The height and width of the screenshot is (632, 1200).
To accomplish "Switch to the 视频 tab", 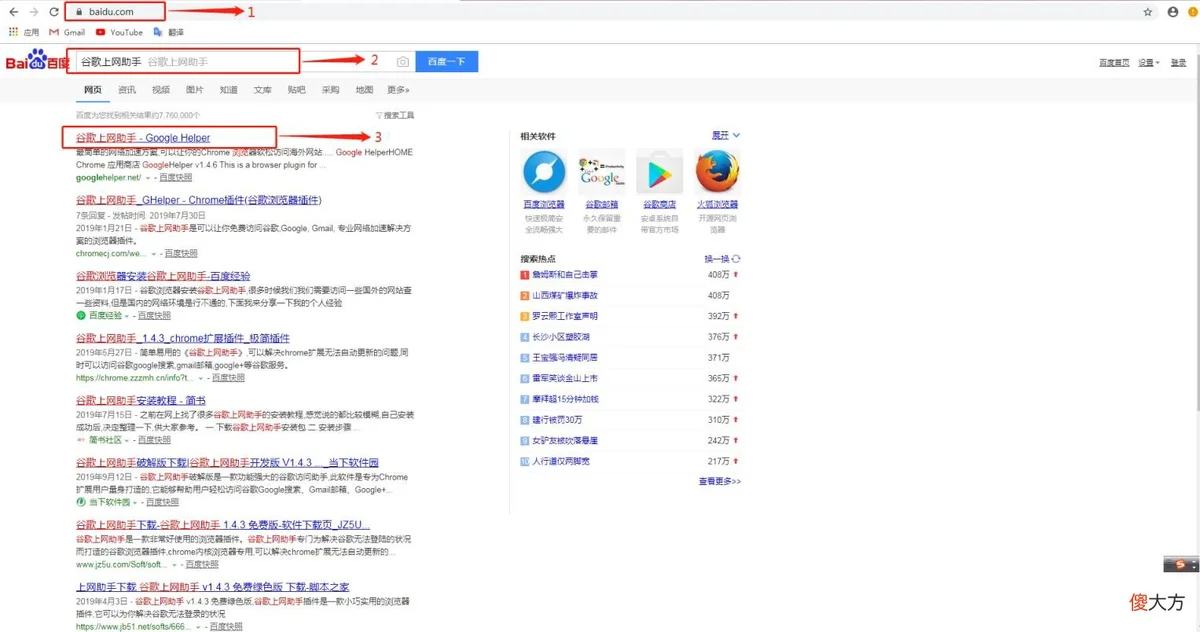I will pyautogui.click(x=161, y=90).
